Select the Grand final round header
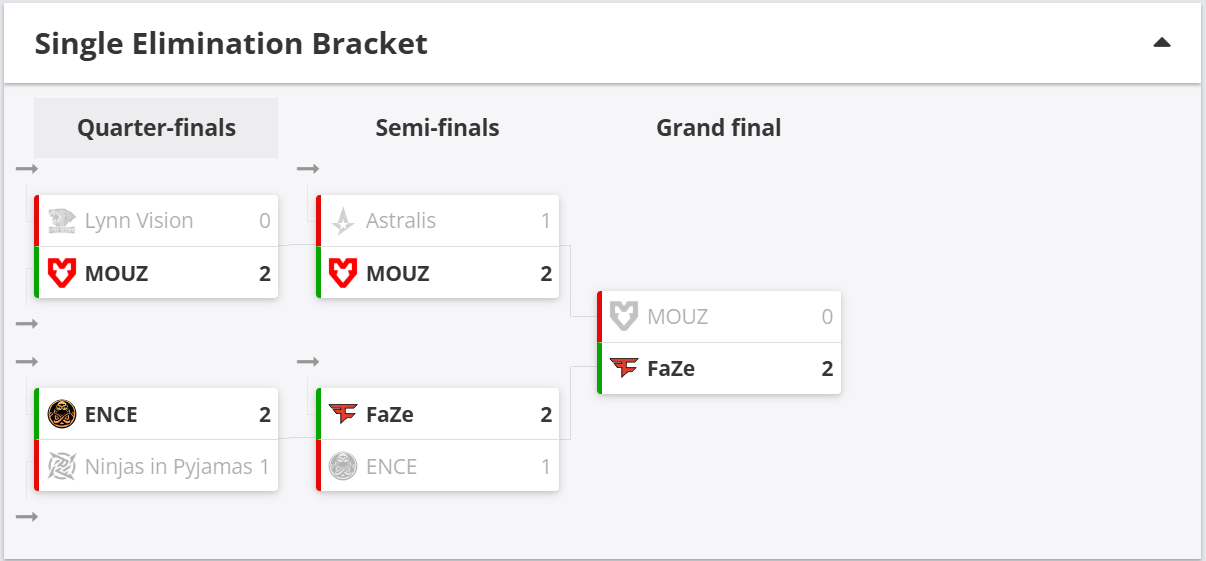The width and height of the screenshot is (1206, 561). point(718,128)
